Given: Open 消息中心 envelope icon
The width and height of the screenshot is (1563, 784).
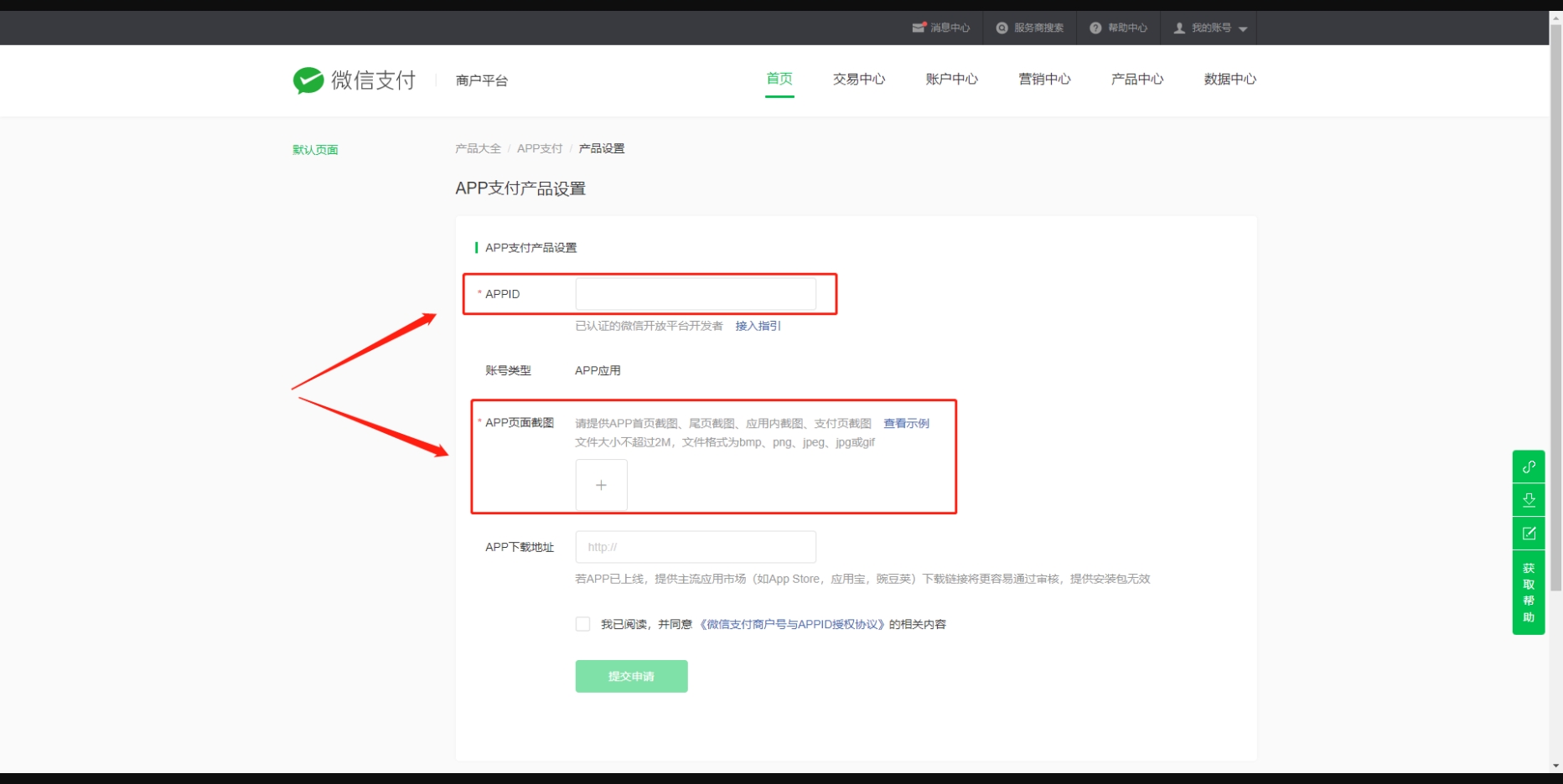Looking at the screenshot, I should [x=919, y=28].
